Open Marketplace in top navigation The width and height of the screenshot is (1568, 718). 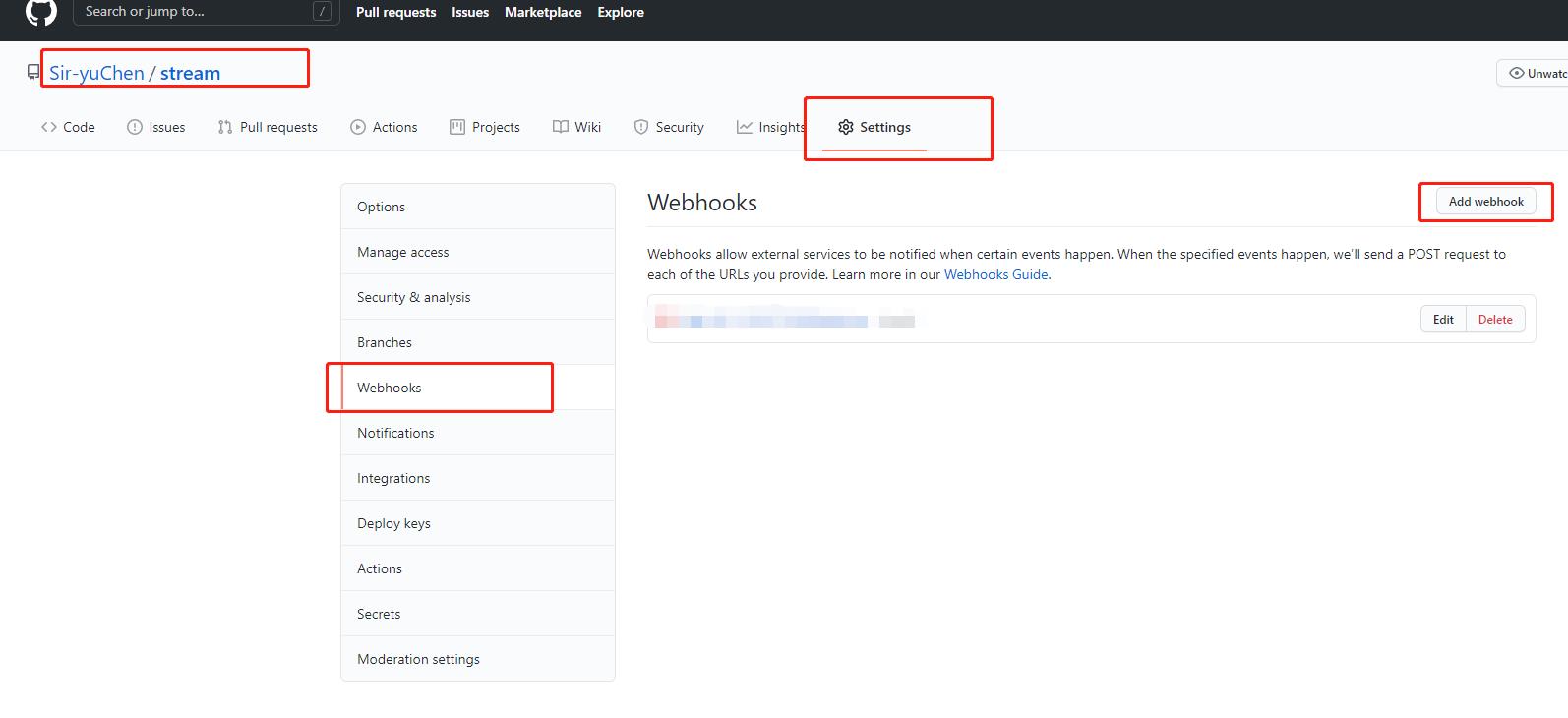(x=543, y=12)
